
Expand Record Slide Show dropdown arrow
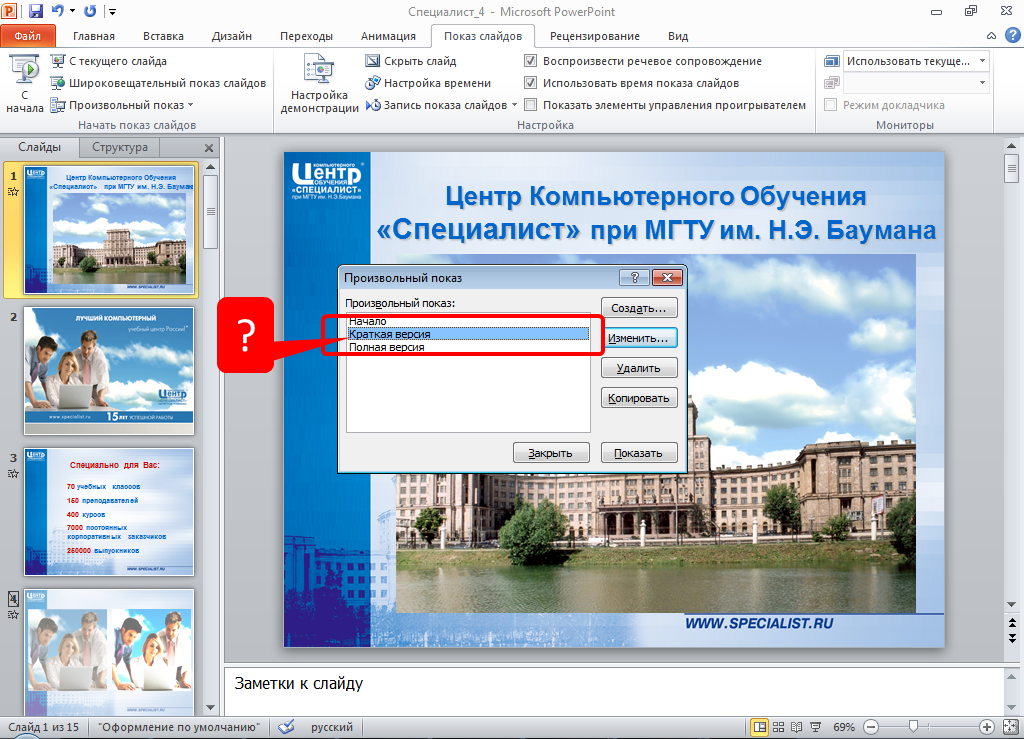(515, 105)
